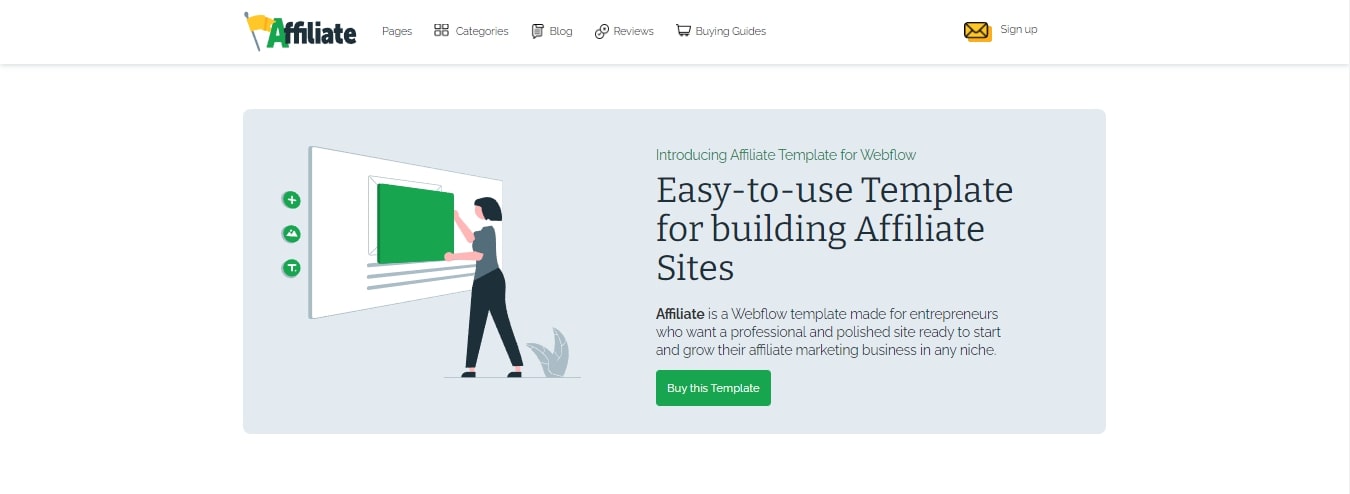Click the green text T circle icon
Viewport: 1350px width, 494px height.
pyautogui.click(x=292, y=268)
